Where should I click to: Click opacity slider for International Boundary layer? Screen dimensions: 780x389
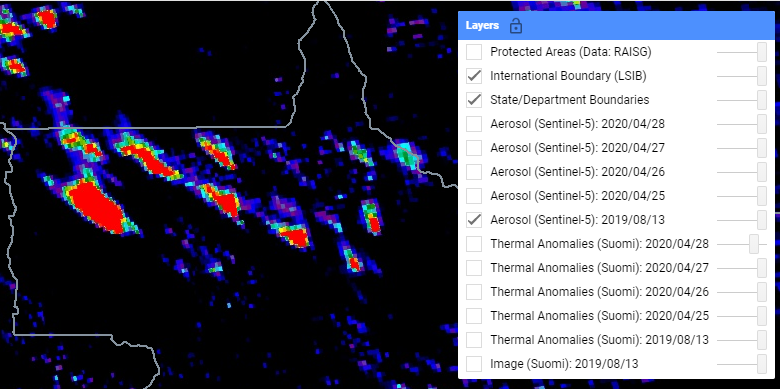pyautogui.click(x=742, y=76)
